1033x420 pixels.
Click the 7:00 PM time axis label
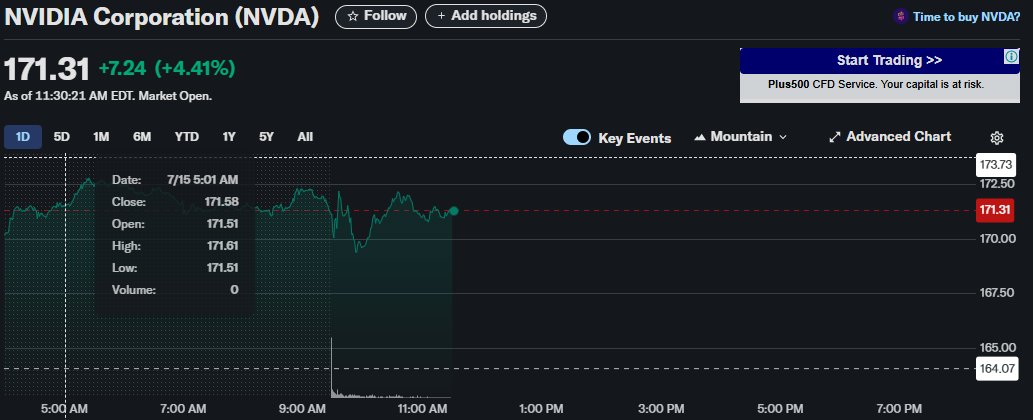pyautogui.click(x=899, y=409)
